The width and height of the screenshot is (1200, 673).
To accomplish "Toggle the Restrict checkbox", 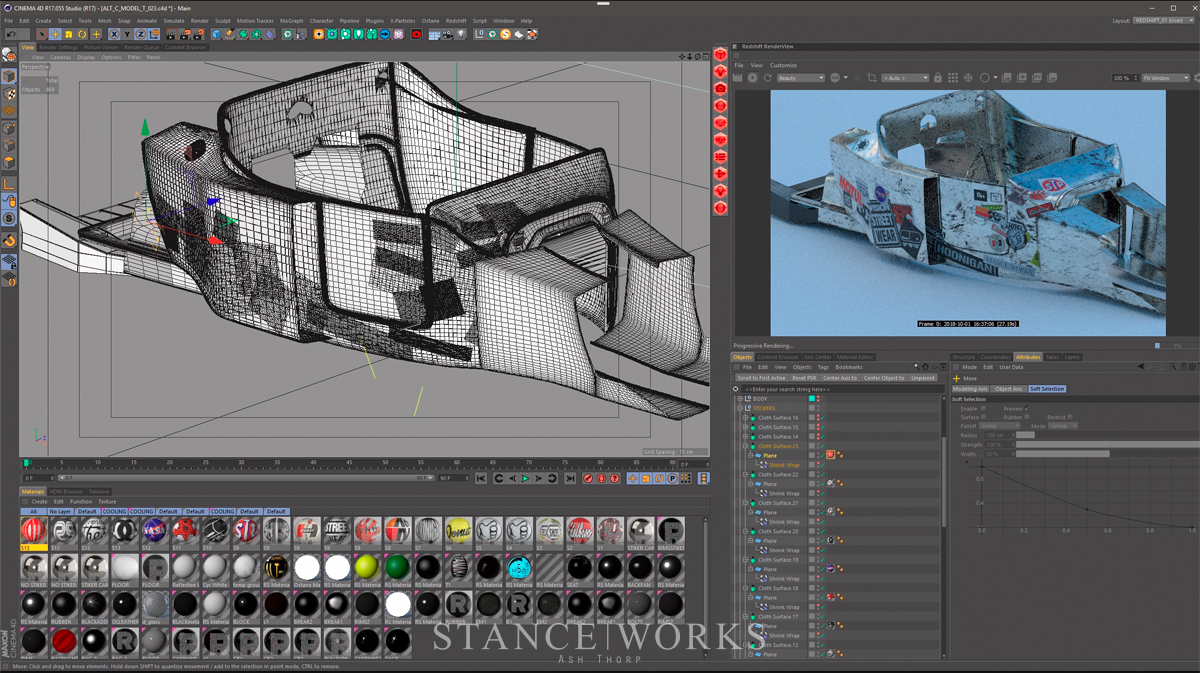I will (x=1070, y=417).
